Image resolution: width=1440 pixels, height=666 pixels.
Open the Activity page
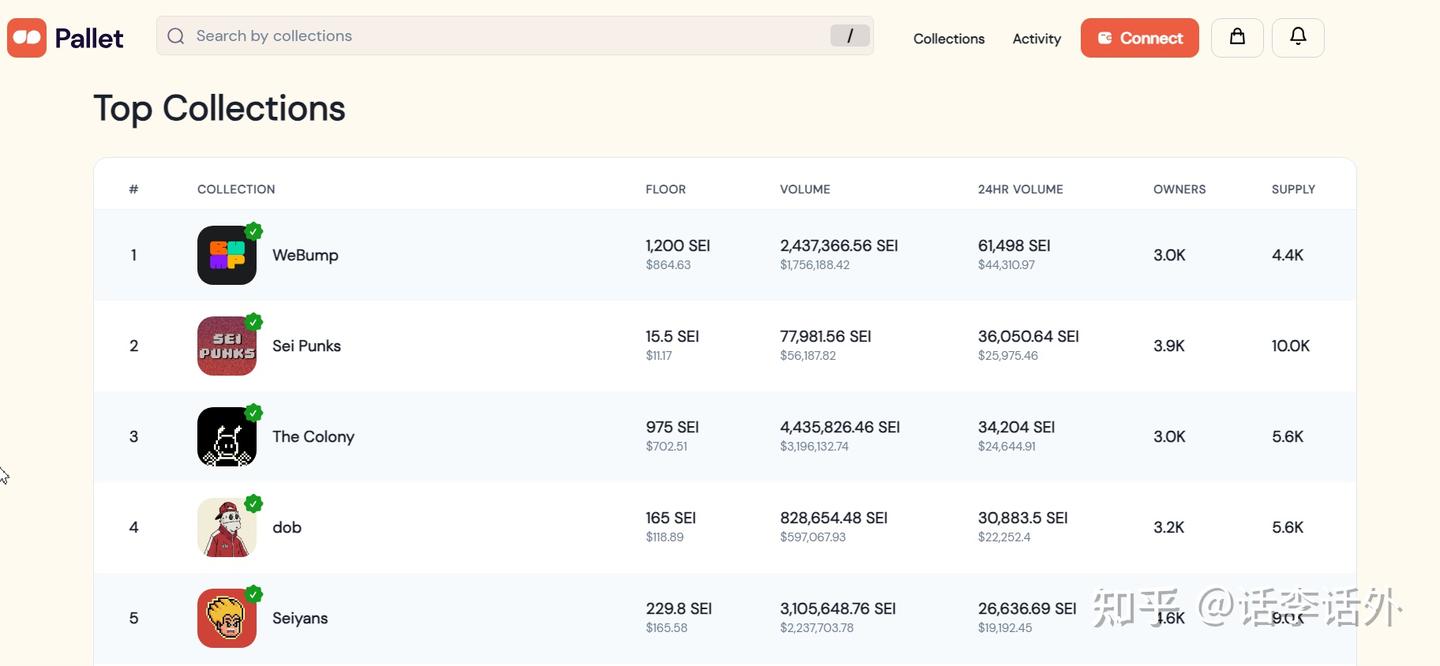(1036, 38)
